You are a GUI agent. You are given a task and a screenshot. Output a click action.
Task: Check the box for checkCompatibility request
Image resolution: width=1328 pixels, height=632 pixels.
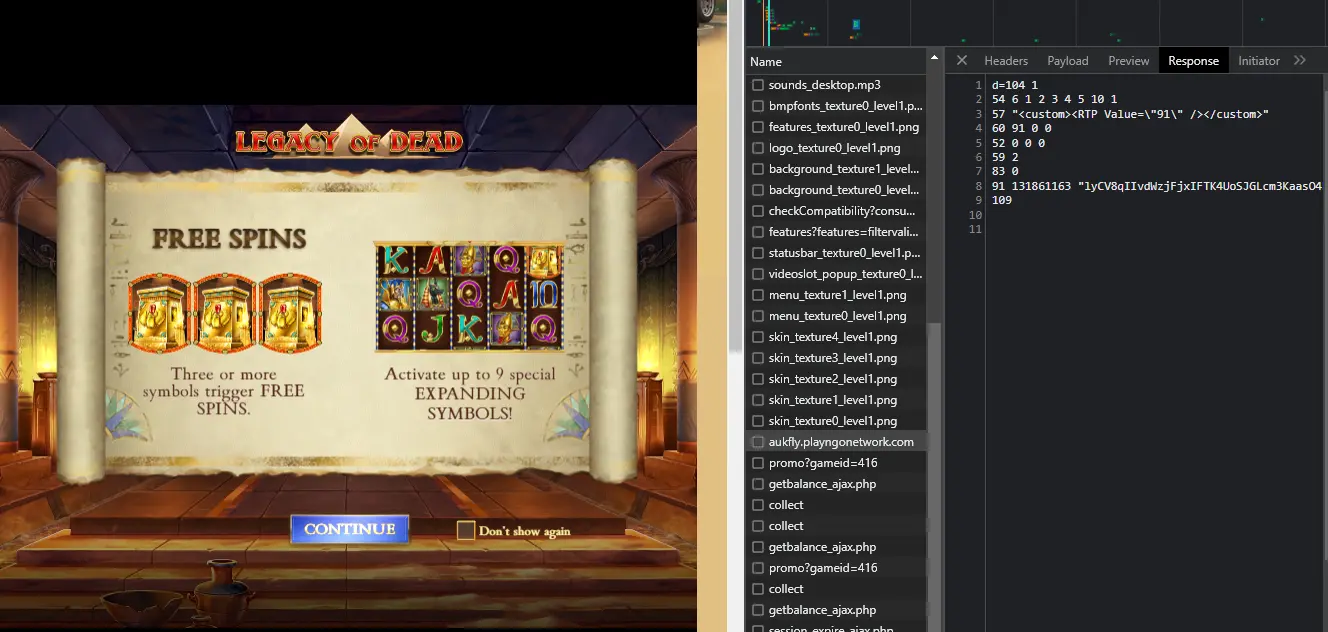click(758, 211)
